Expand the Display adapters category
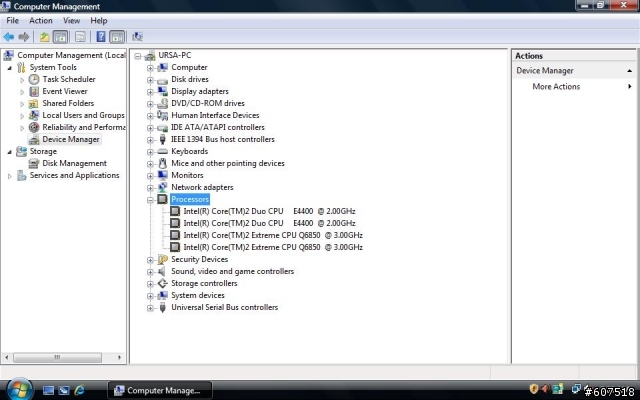640x400 pixels. click(x=150, y=92)
